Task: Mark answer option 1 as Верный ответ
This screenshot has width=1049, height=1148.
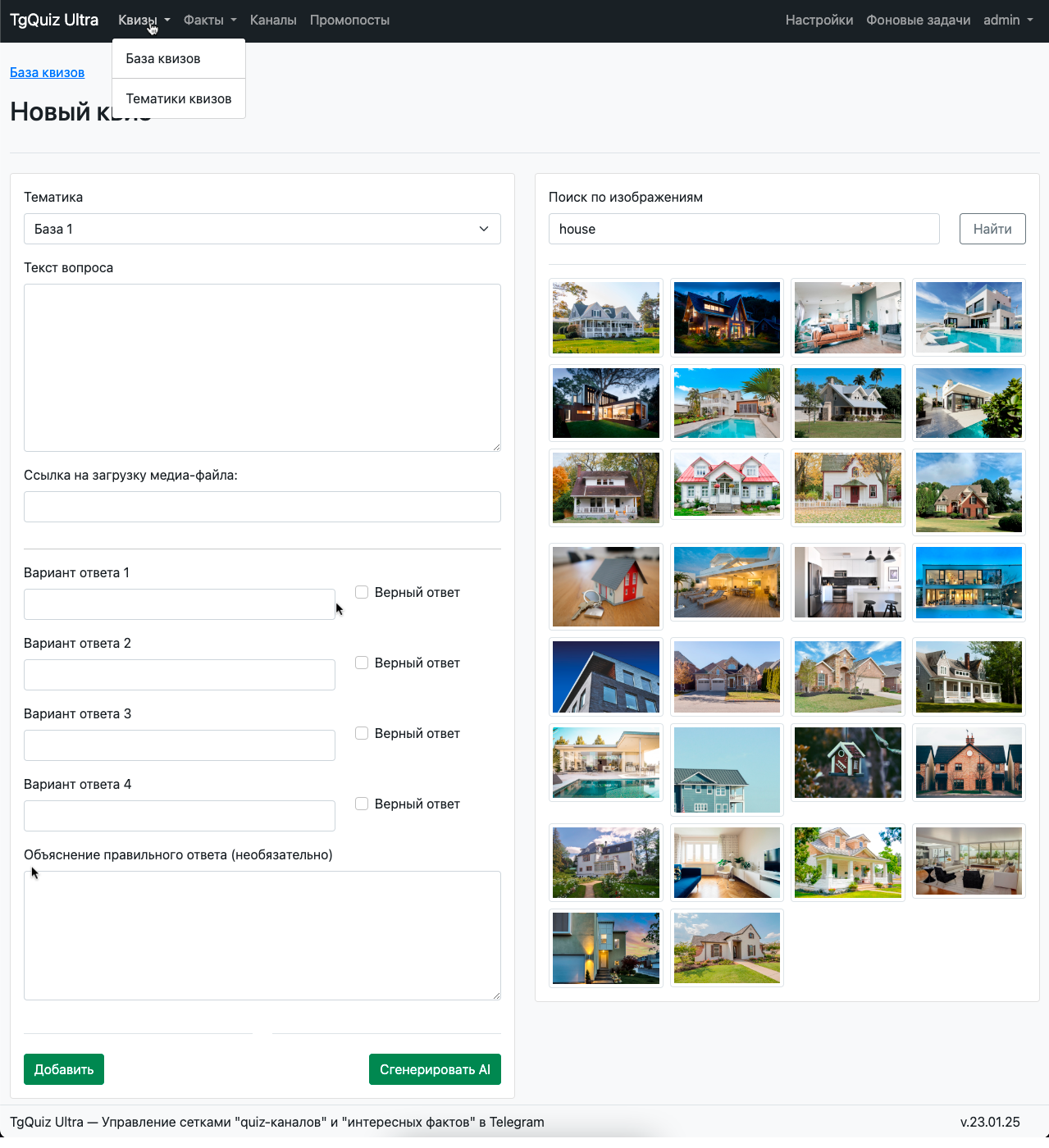Action: (x=362, y=592)
